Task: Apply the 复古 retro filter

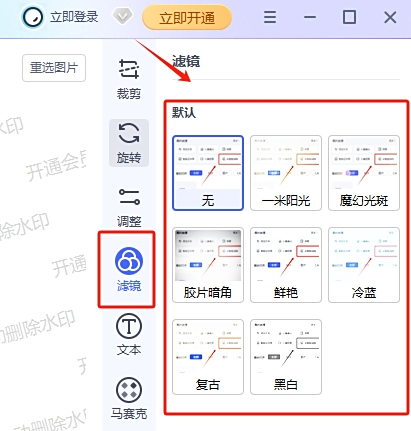Action: (208, 357)
